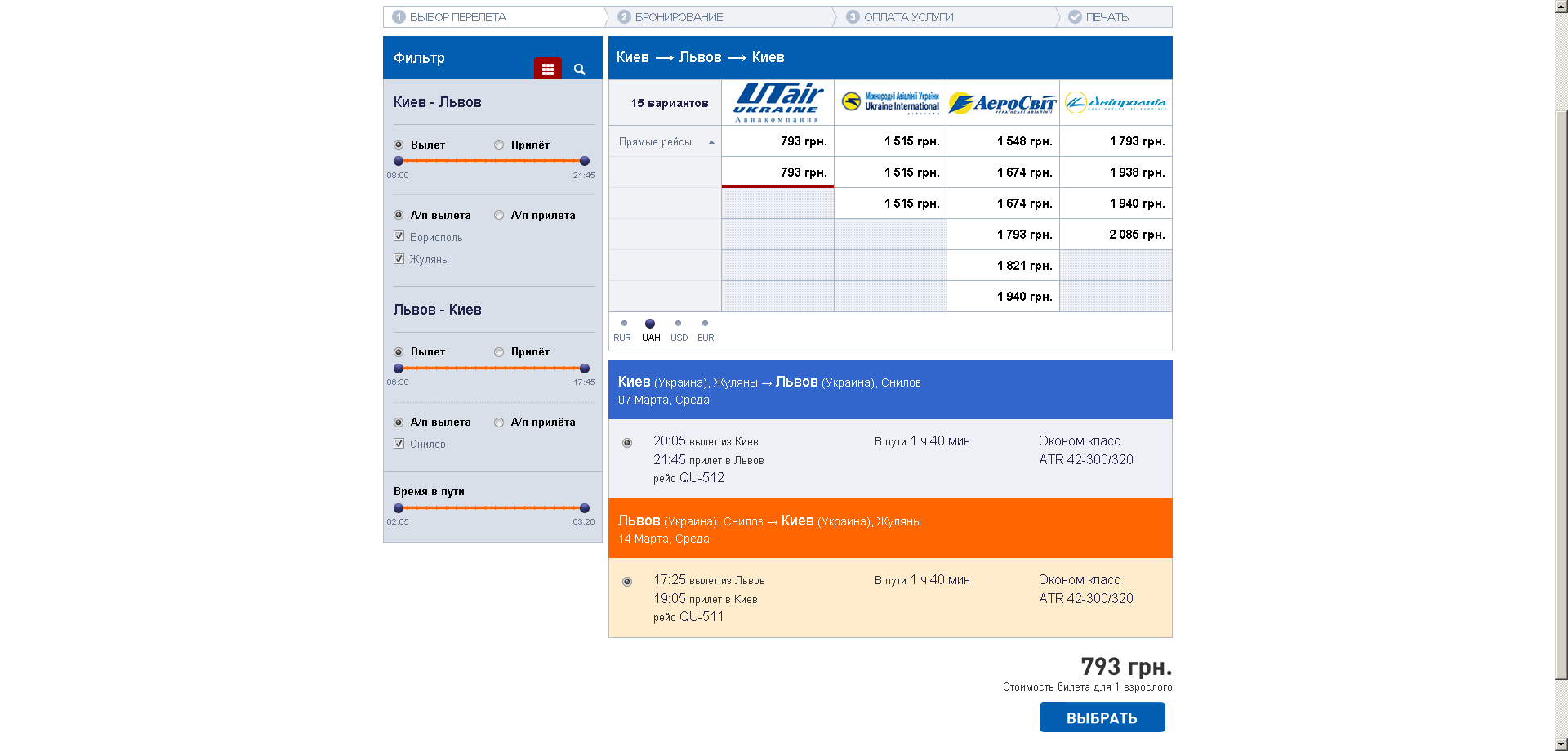Viewport: 1568px width, 751px height.
Task: Click the red grid view icon
Action: 547,69
